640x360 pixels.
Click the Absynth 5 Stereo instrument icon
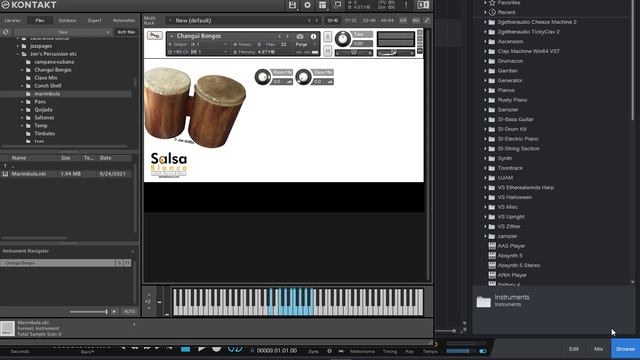click(x=492, y=265)
